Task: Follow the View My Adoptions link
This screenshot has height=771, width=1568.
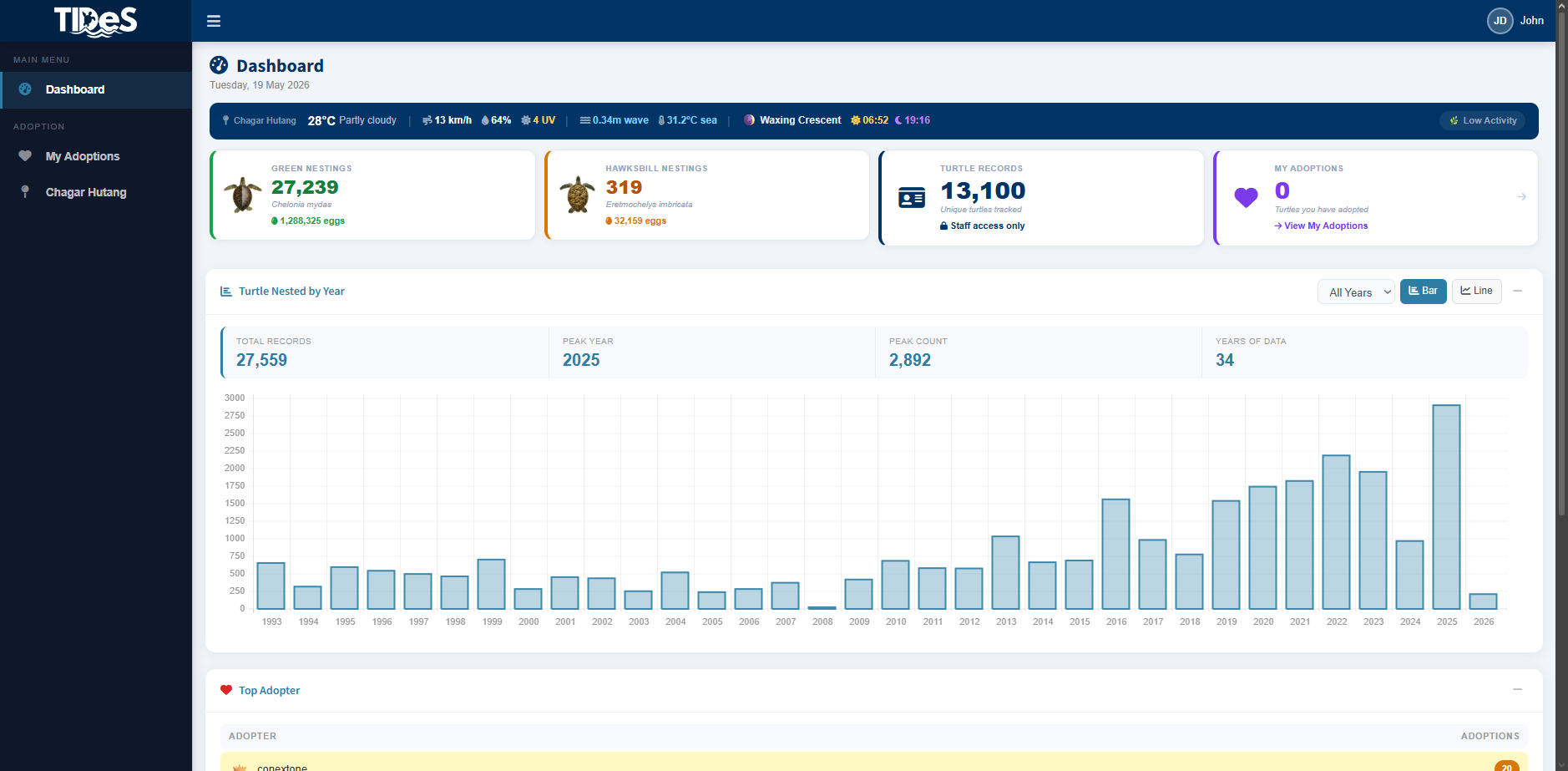Action: [1321, 226]
